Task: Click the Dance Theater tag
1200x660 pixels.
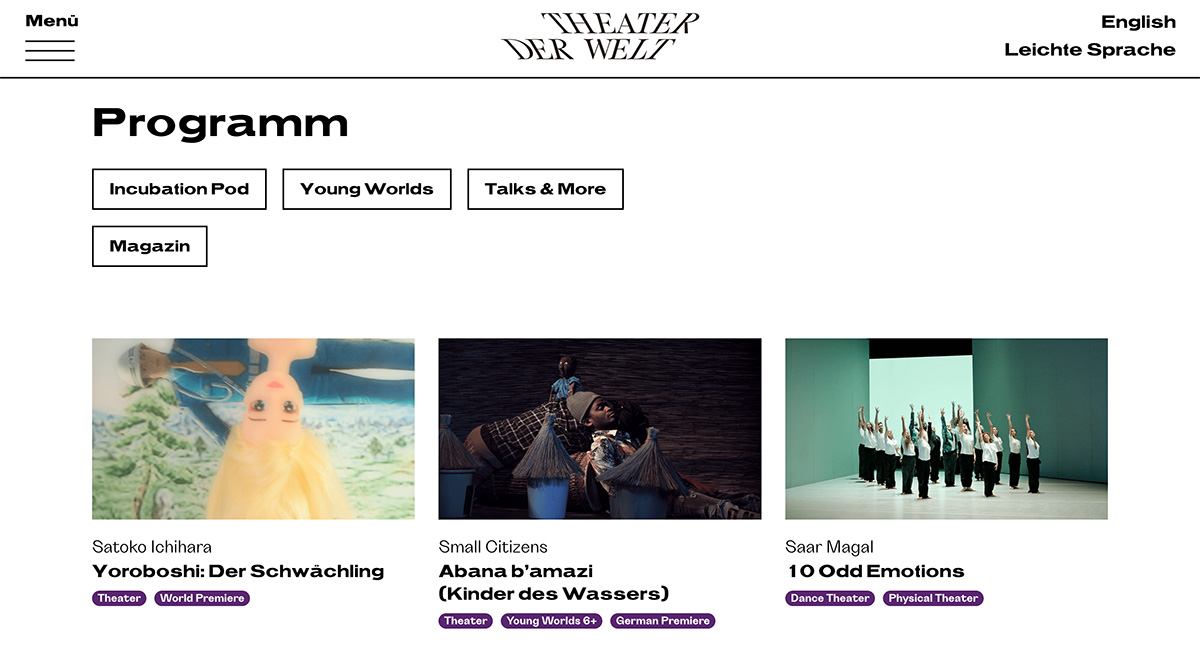Action: click(830, 598)
